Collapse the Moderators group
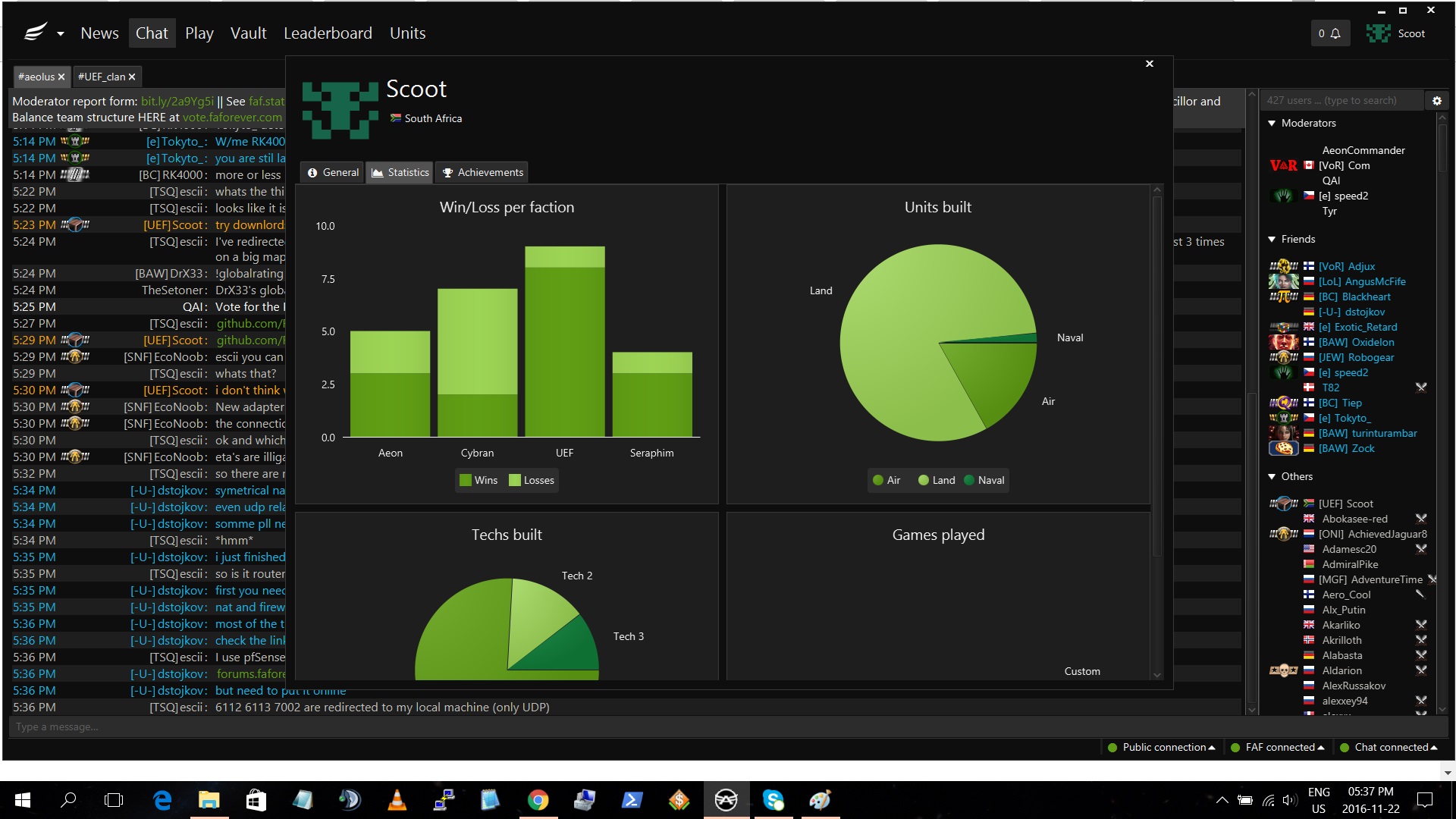This screenshot has width=1456, height=819. click(1272, 123)
